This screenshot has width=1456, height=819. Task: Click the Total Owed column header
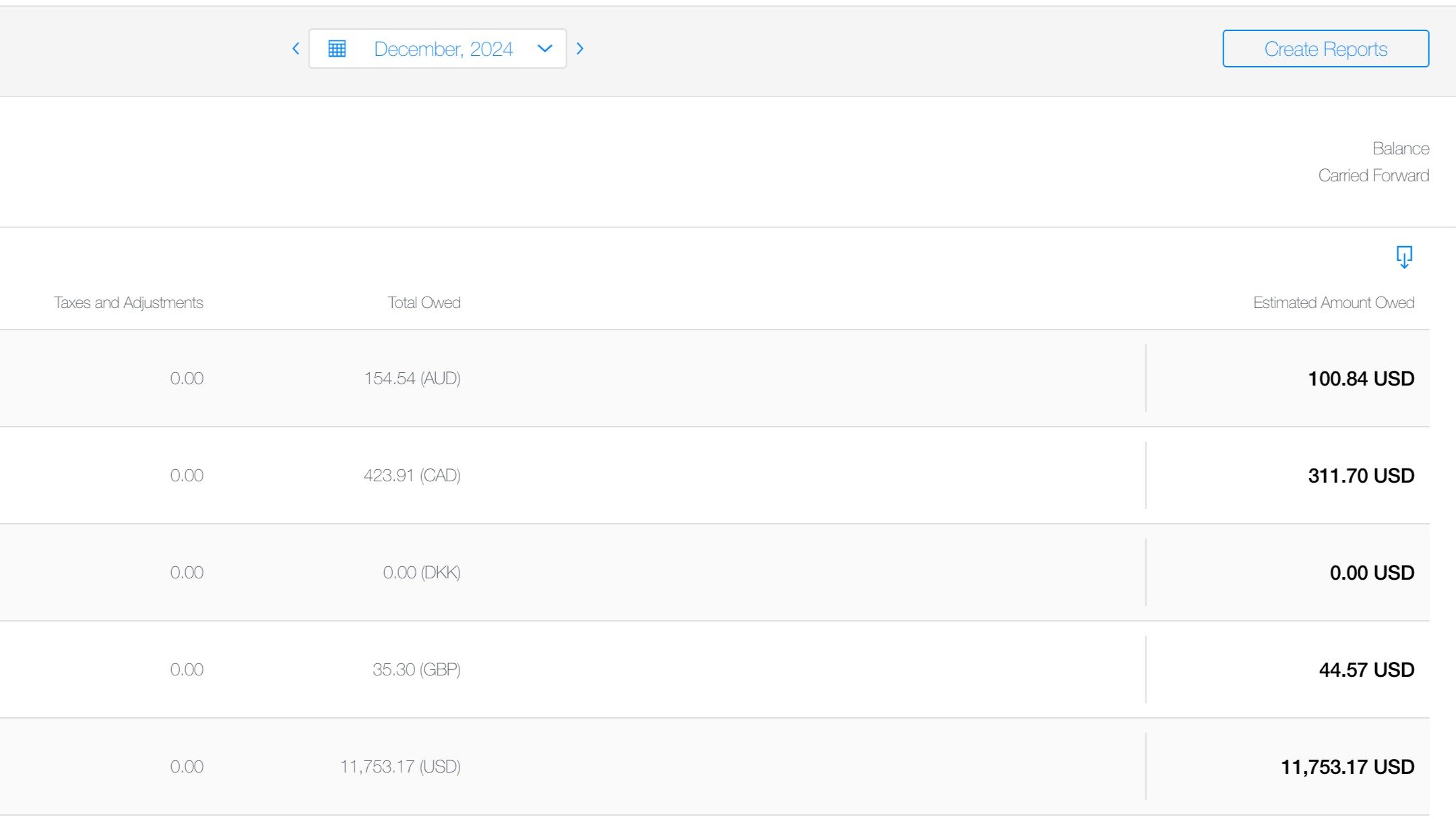(424, 303)
